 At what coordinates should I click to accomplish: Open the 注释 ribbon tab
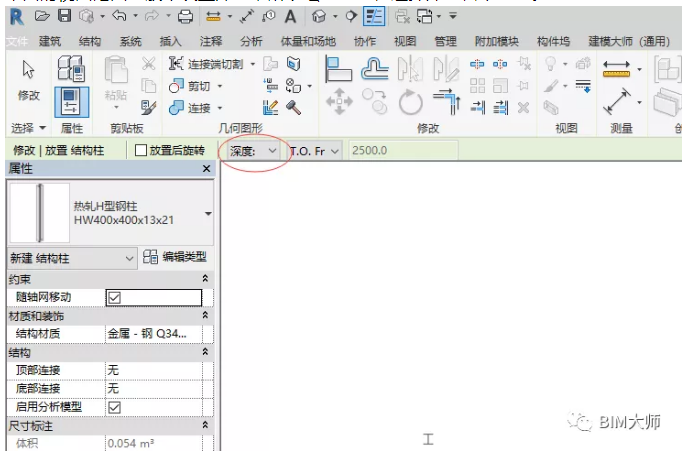[211, 42]
